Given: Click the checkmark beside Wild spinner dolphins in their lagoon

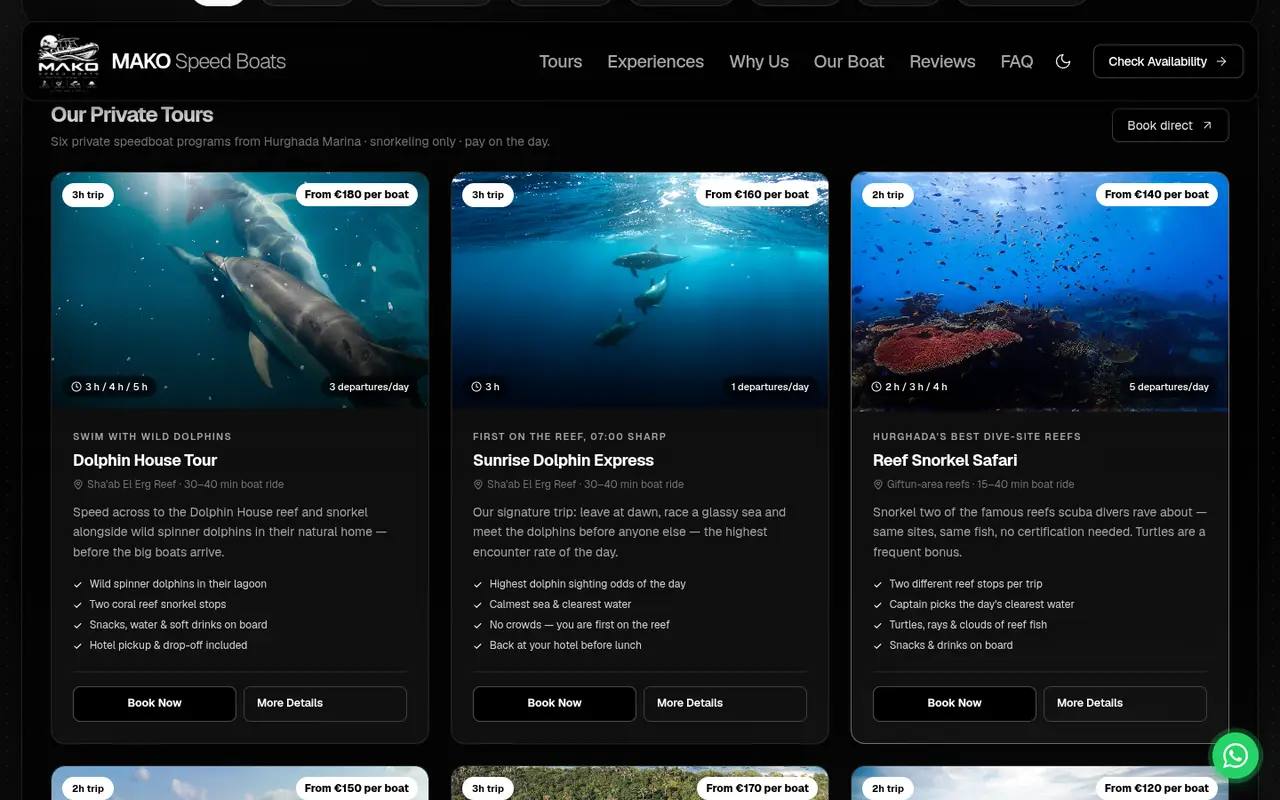Looking at the screenshot, I should tap(78, 584).
